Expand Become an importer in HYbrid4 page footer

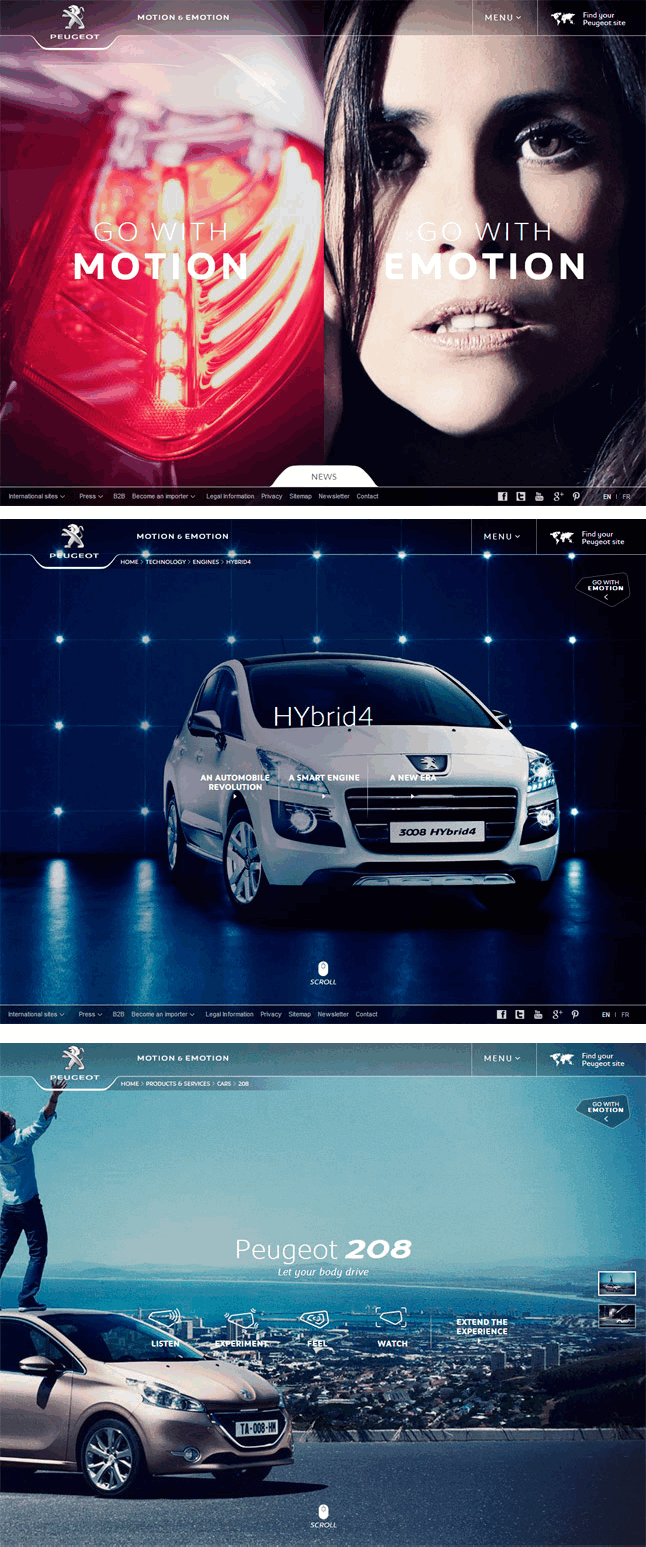(x=163, y=1014)
